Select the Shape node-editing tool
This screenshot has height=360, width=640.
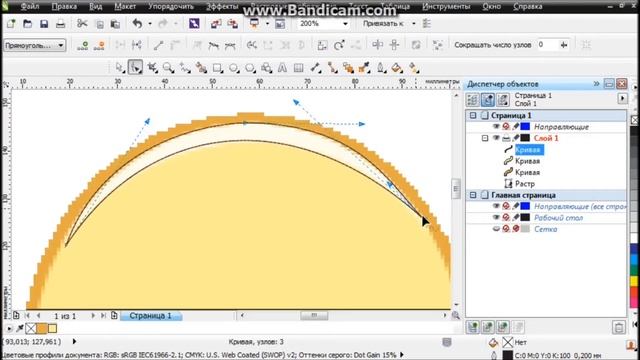pyautogui.click(x=136, y=68)
